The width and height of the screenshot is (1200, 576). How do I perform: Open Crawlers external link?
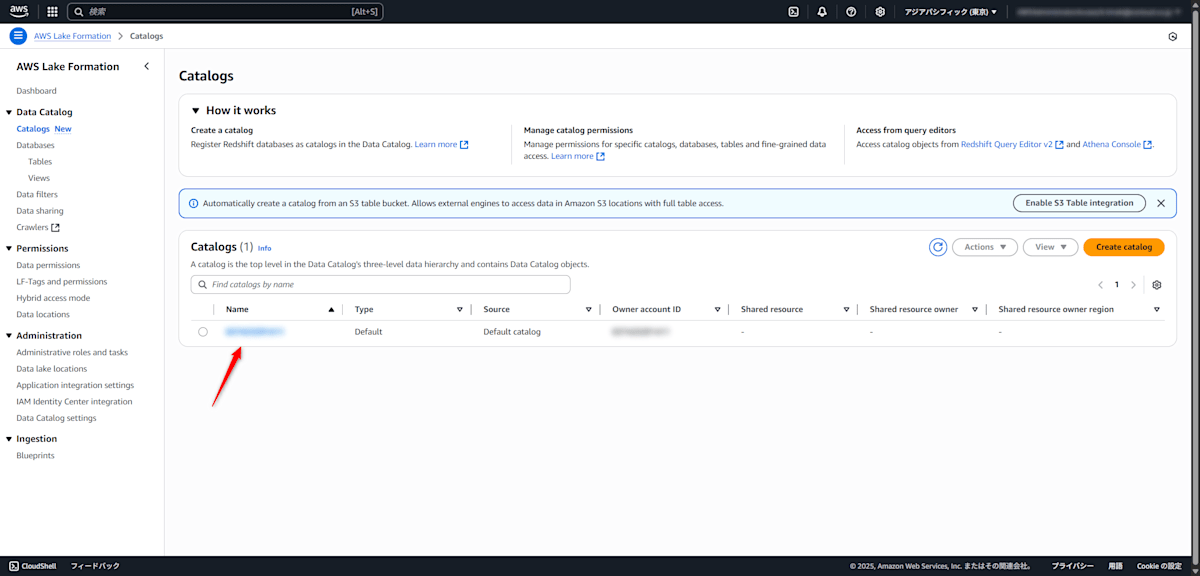click(x=38, y=227)
